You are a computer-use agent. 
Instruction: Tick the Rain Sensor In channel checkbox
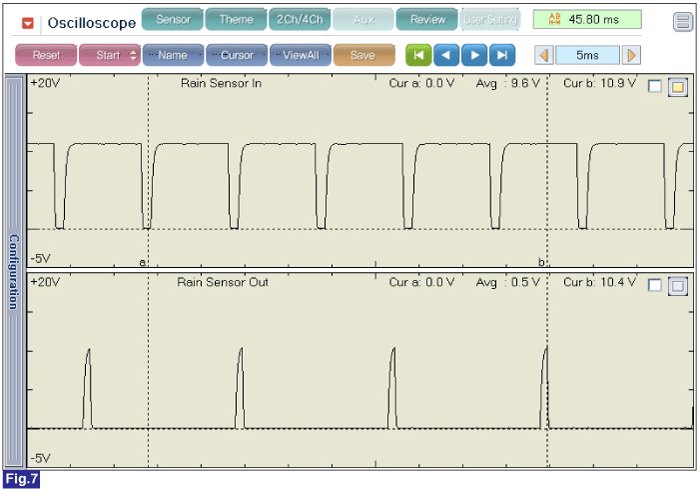point(654,86)
